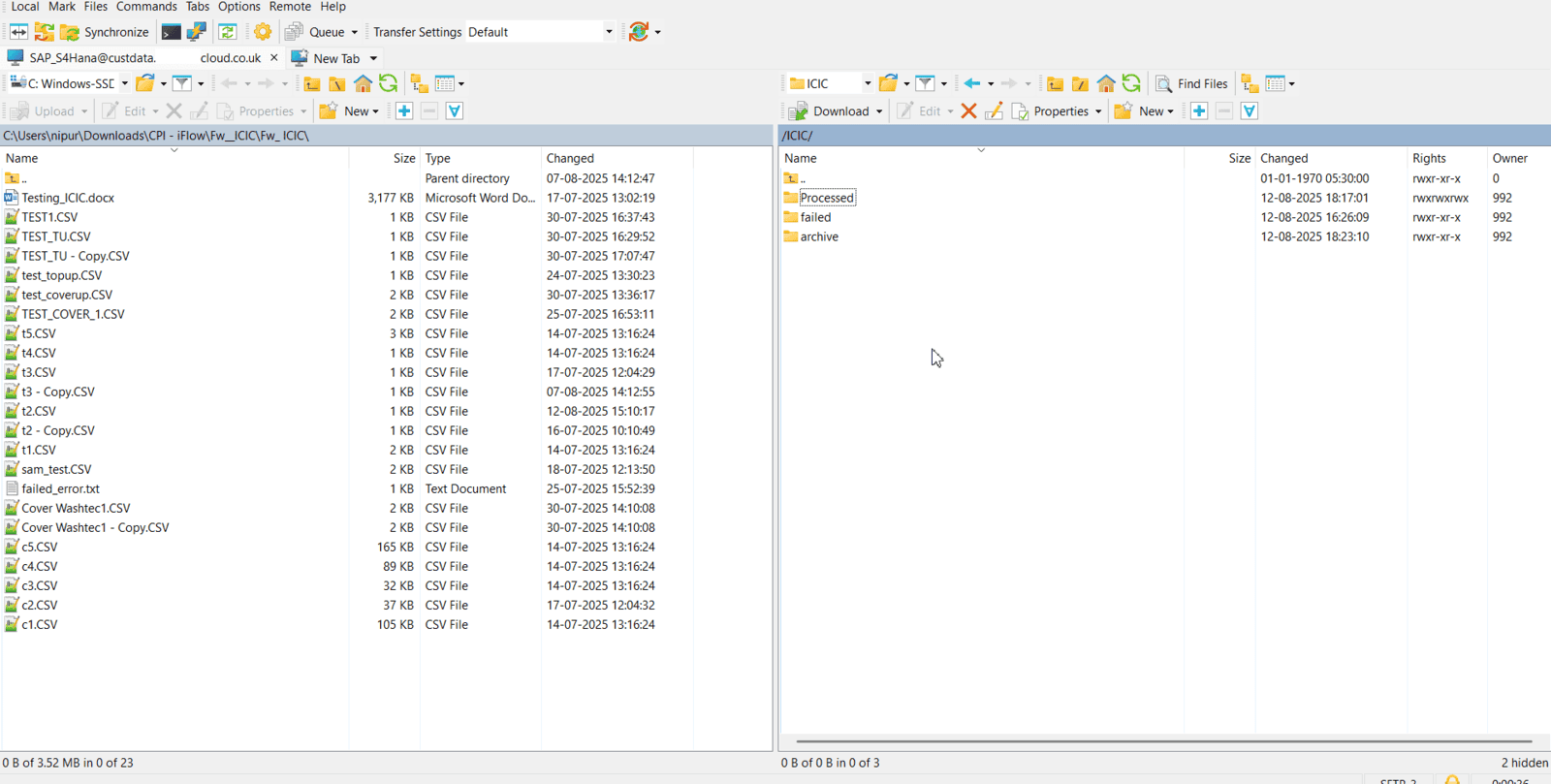
Task: Click the remote panel horizontal scrollbar
Action: (1163, 741)
